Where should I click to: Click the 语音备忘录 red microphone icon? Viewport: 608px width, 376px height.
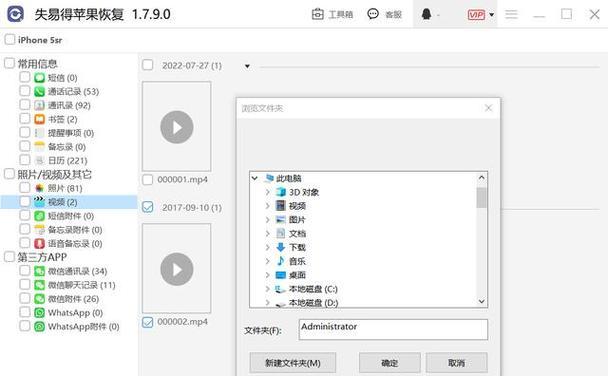point(40,243)
